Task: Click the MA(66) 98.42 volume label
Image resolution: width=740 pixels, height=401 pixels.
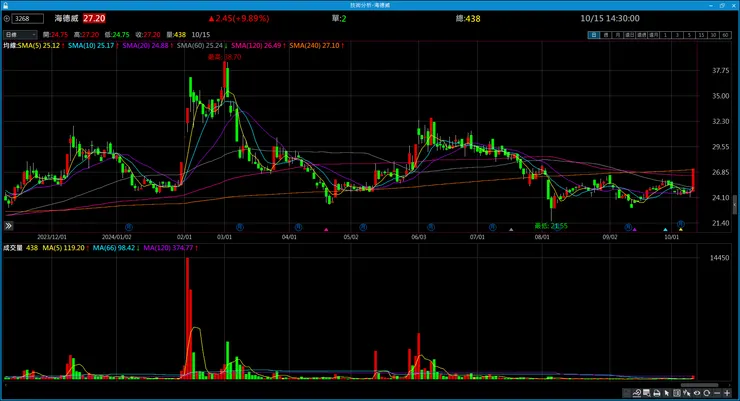Action: (116, 248)
